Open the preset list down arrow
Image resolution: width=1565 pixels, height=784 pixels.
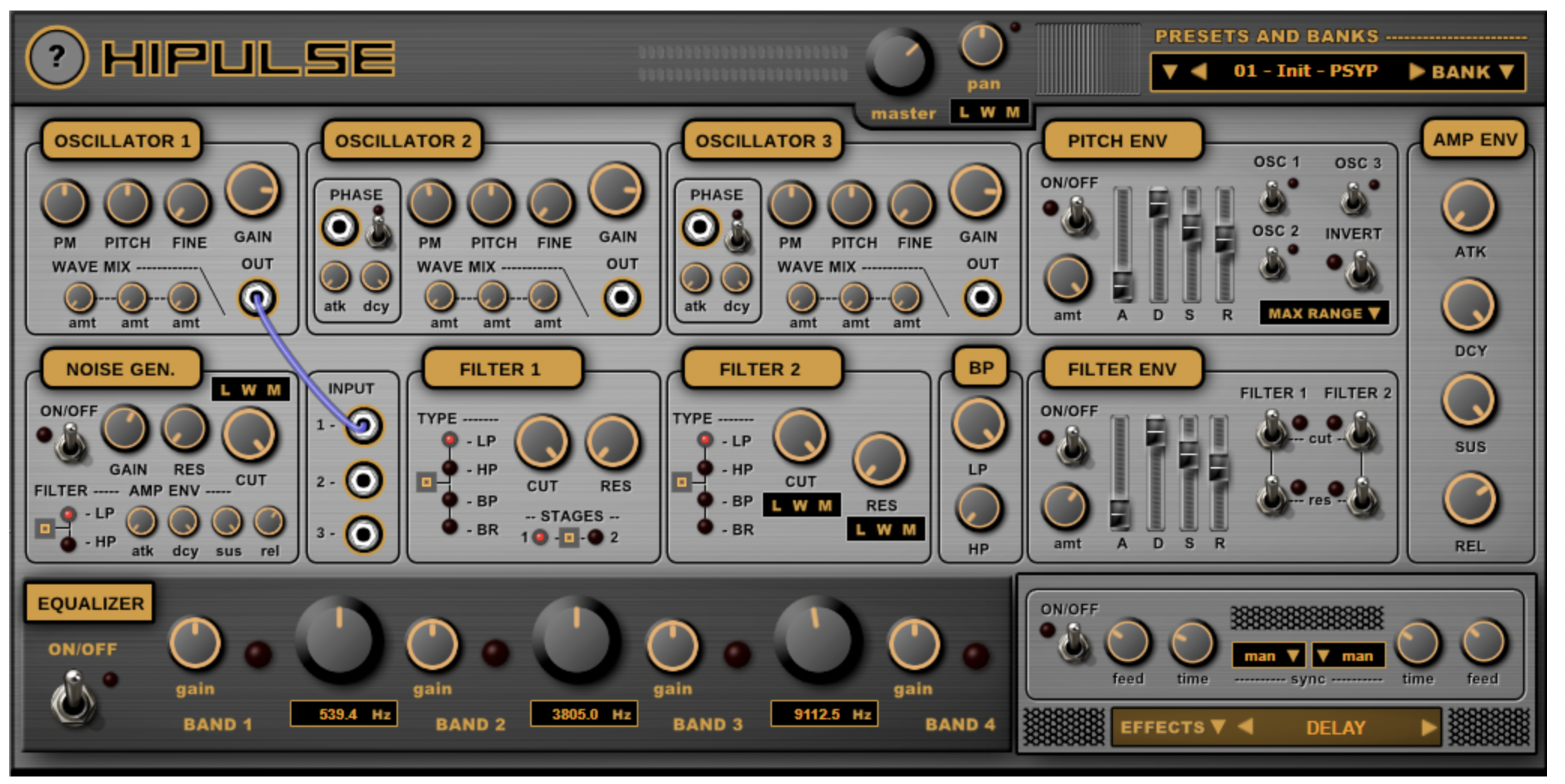(1169, 71)
